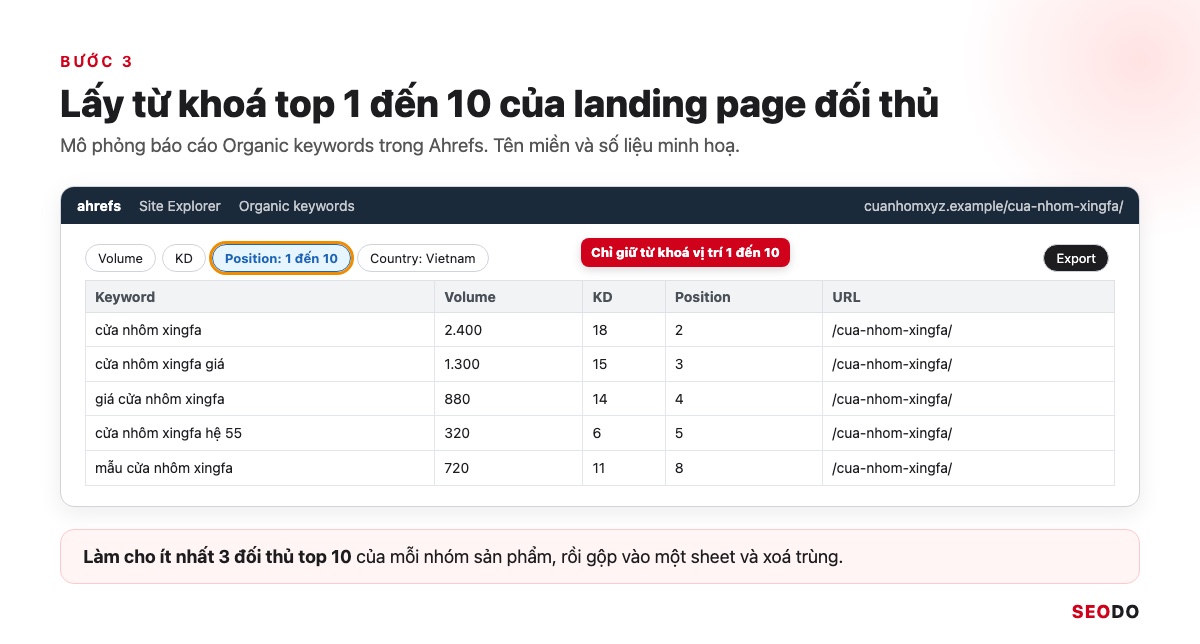Viewport: 1200px width, 644px height.
Task: Click the cuanhomxyz.example URL in header
Action: point(994,206)
